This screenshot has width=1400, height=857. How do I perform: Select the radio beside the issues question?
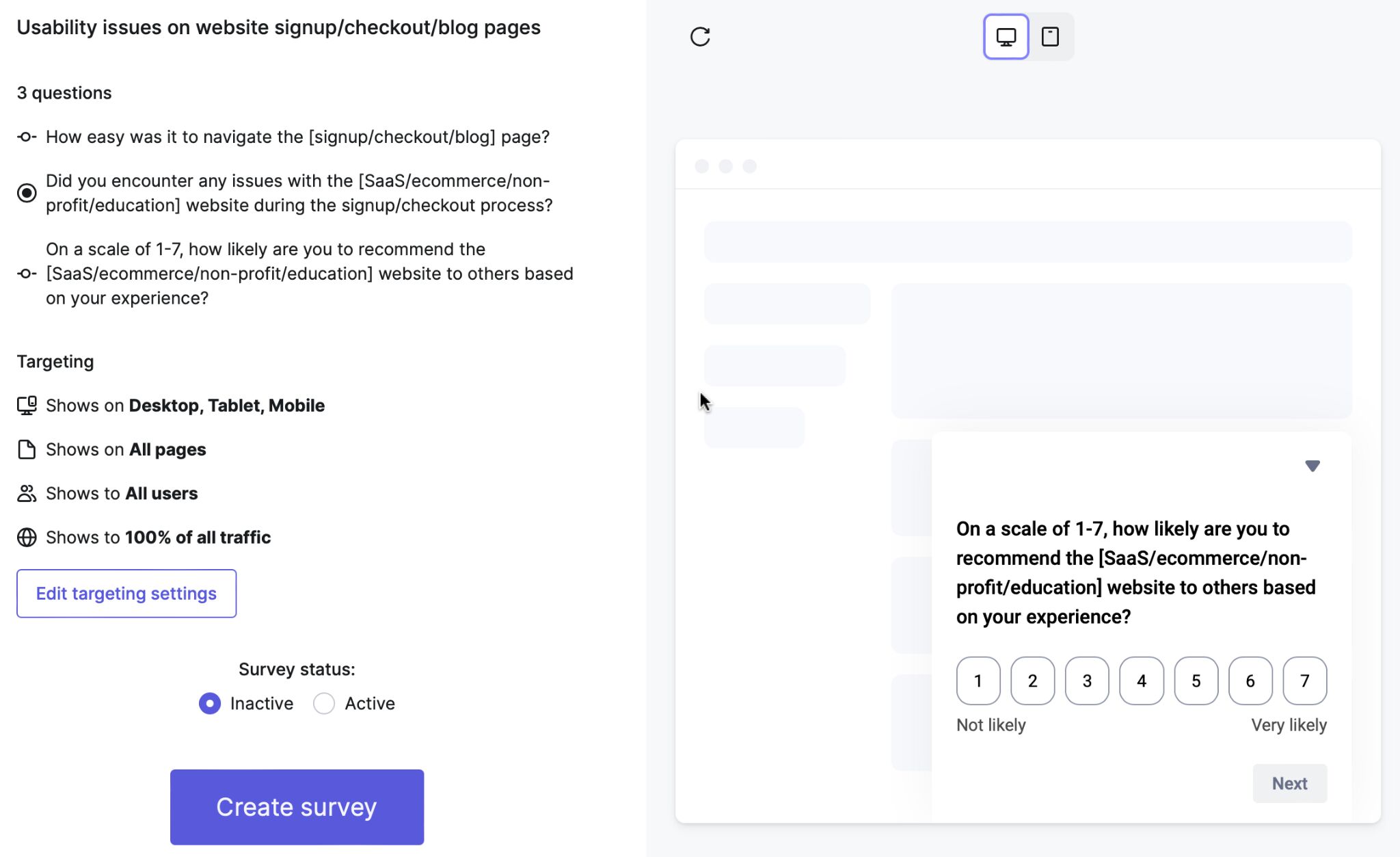pos(26,192)
